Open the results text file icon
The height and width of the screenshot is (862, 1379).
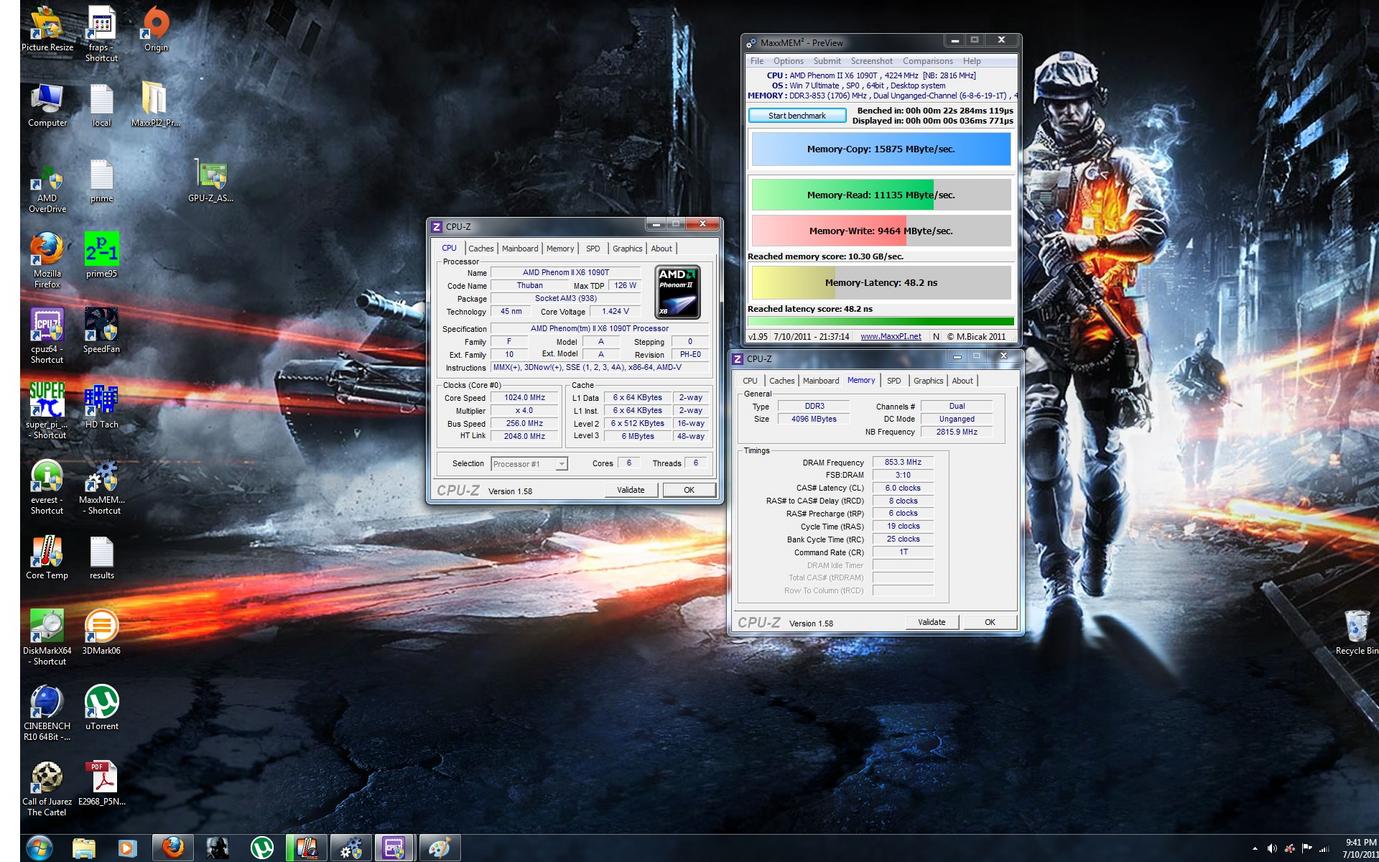tap(101, 558)
